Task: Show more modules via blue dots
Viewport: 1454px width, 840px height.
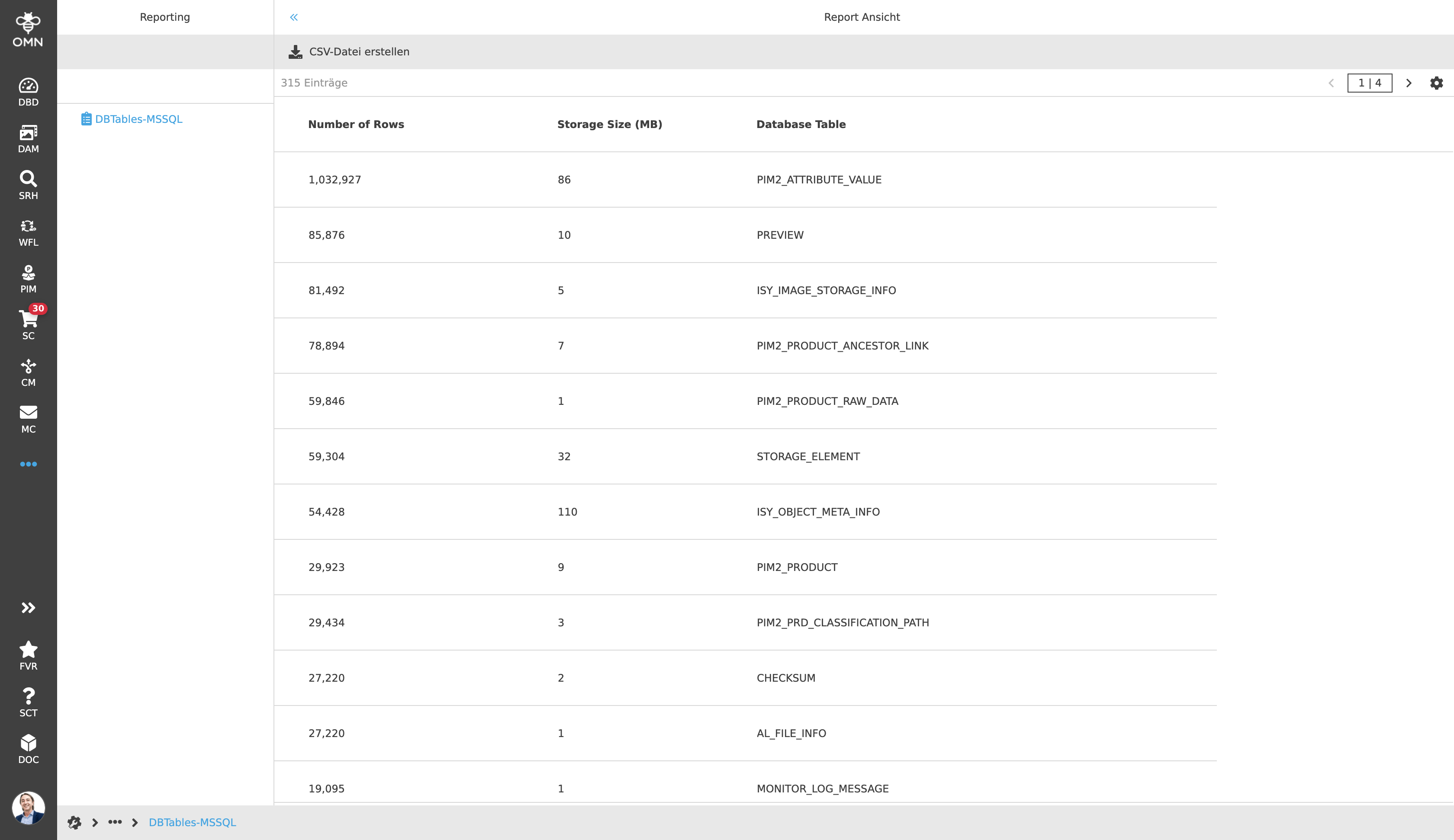Action: [x=28, y=464]
